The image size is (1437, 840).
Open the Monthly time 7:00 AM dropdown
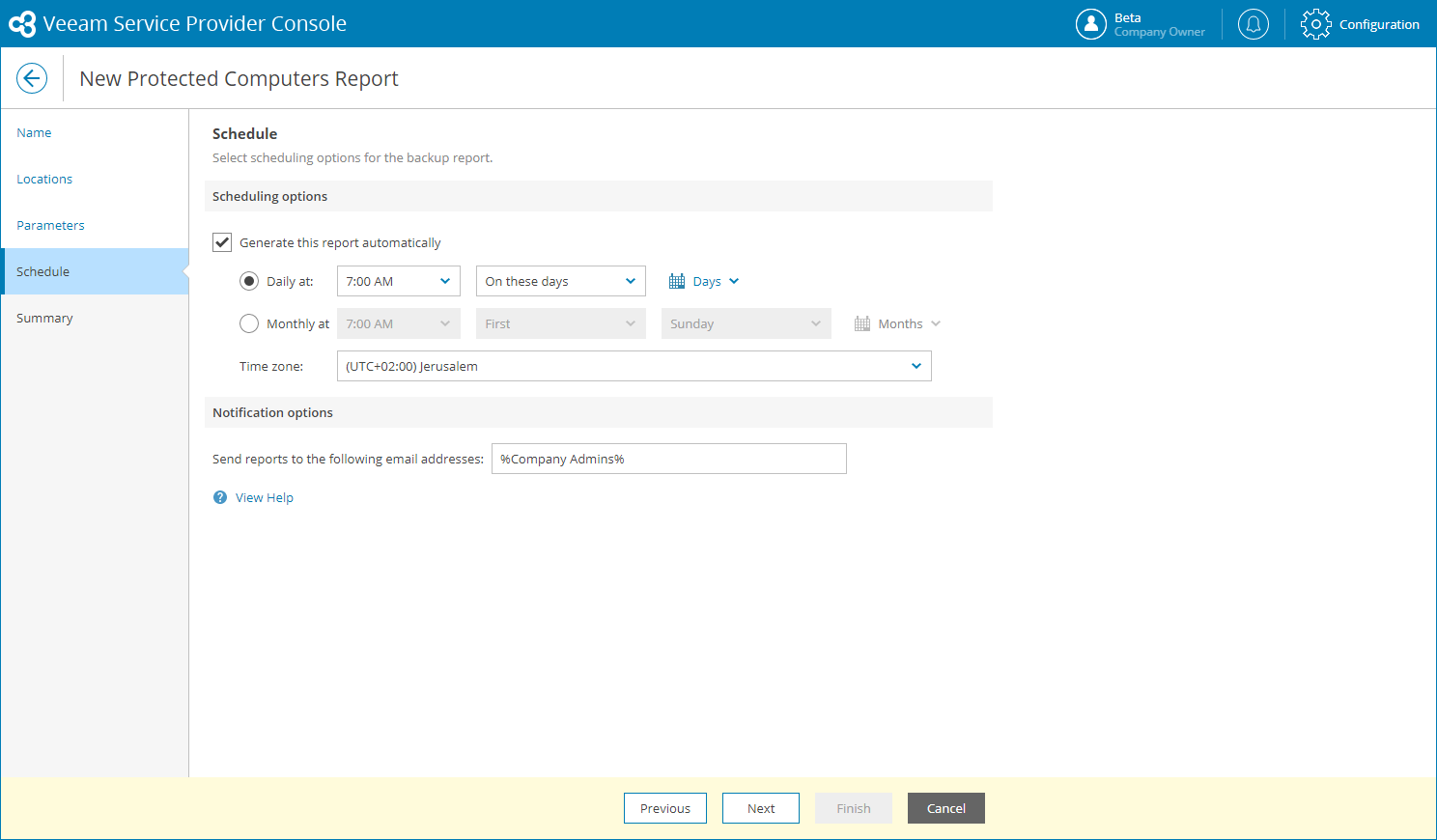[399, 323]
